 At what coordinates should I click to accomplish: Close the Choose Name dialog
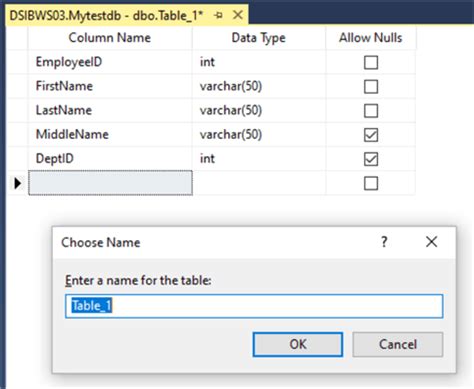pyautogui.click(x=431, y=242)
